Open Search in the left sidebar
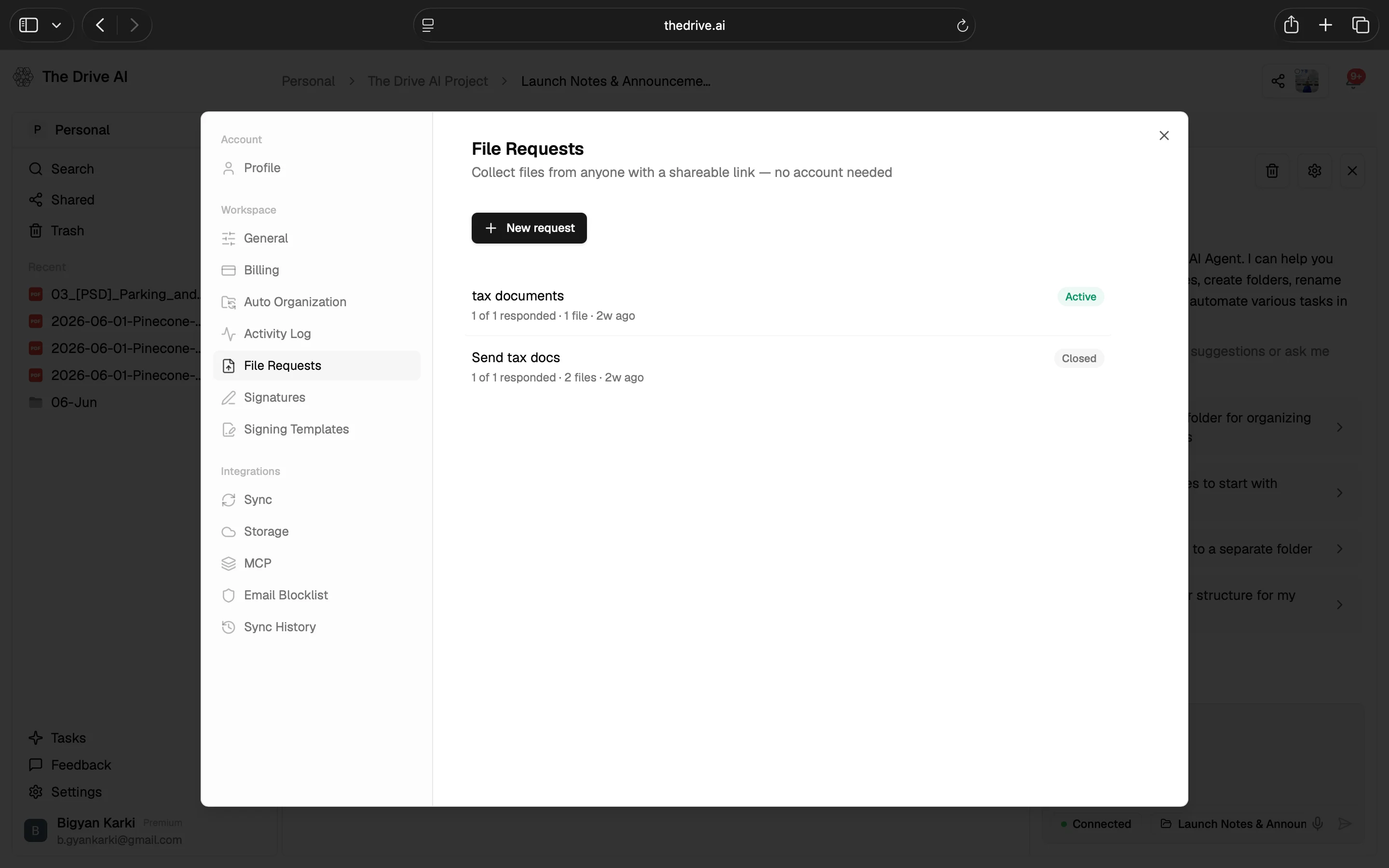Image resolution: width=1389 pixels, height=868 pixels. click(72, 169)
